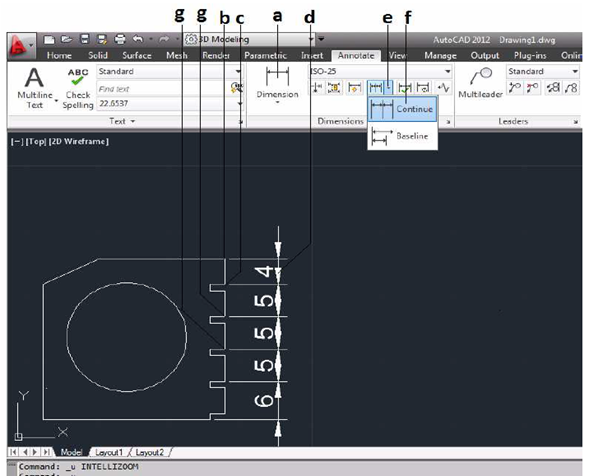589x476 pixels.
Task: Click the Save icon in quick access toolbar
Action: pyautogui.click(x=85, y=39)
